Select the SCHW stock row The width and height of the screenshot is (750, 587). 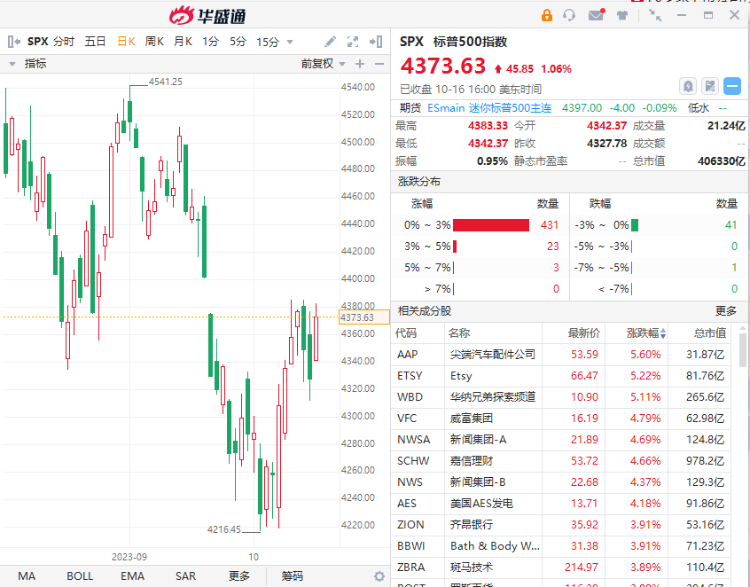point(561,461)
